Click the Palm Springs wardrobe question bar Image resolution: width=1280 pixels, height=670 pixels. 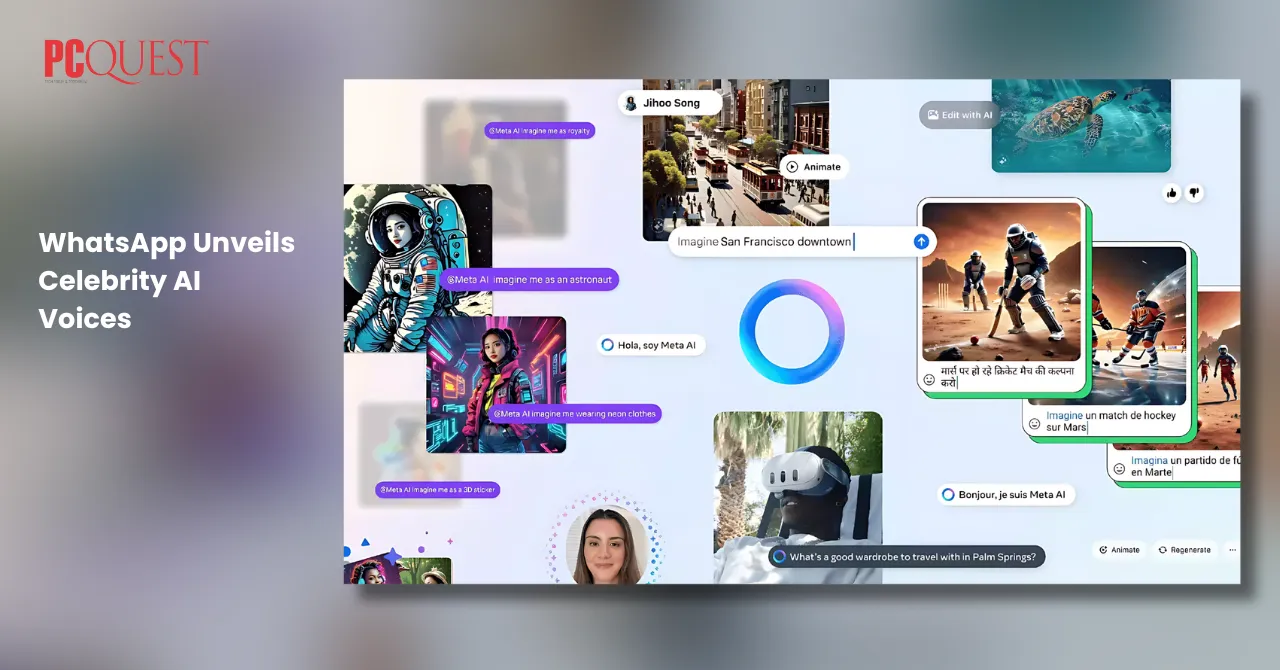[907, 556]
